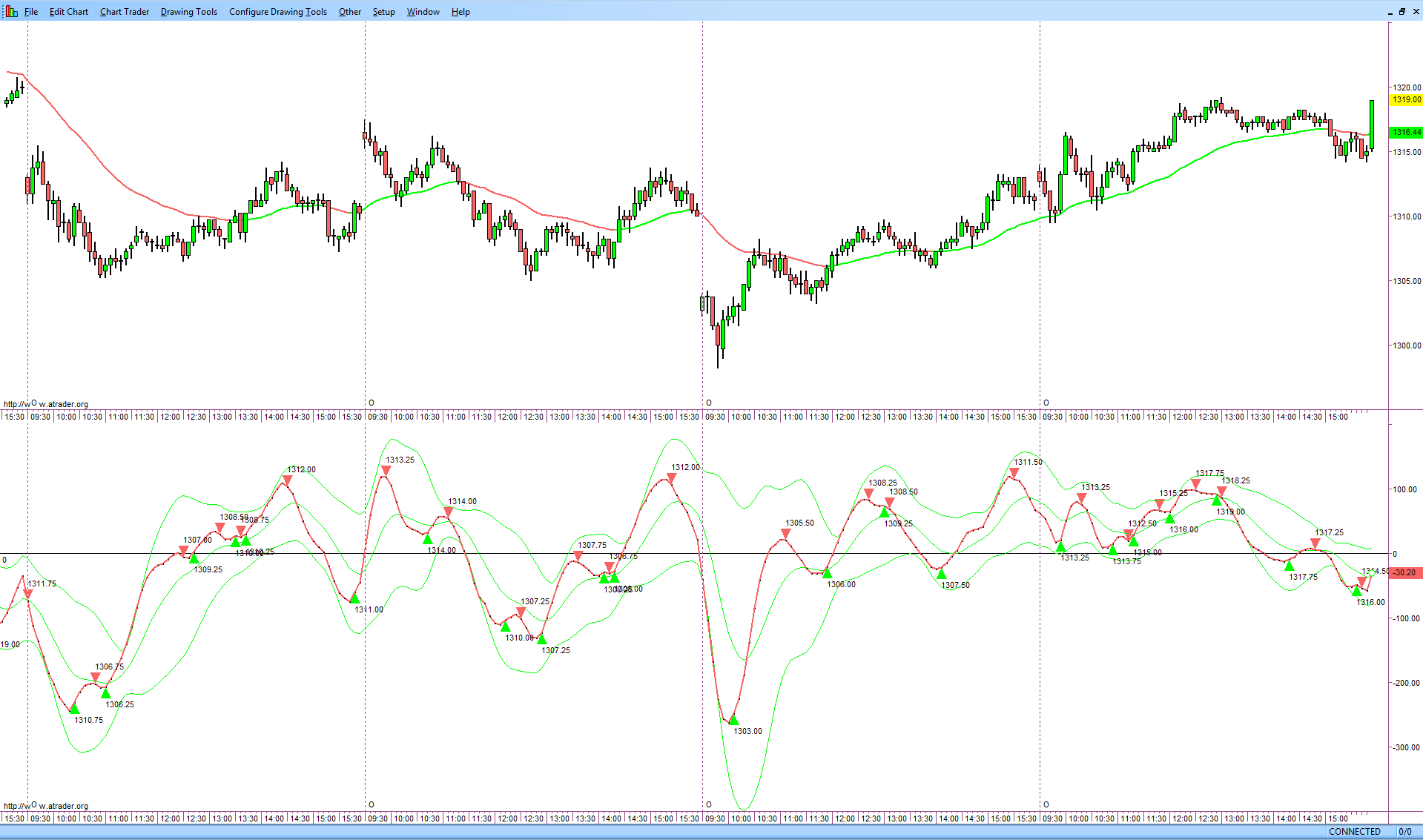The image size is (1423, 840).
Task: Open the Setup menu
Action: click(x=384, y=12)
